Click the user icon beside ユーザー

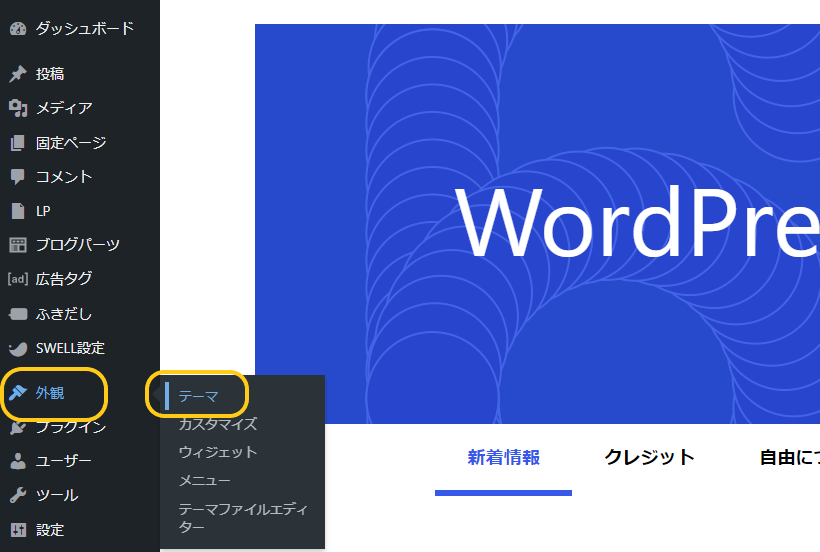click(x=18, y=461)
